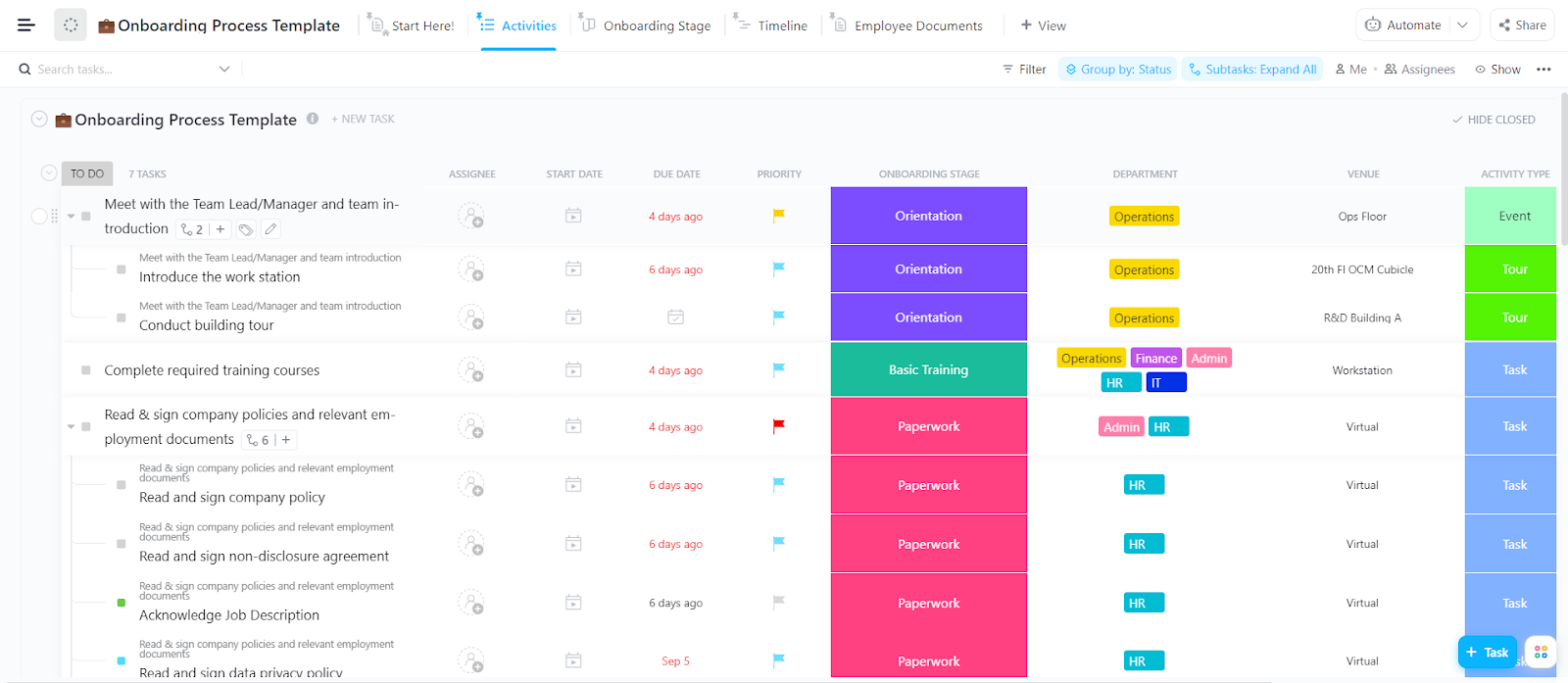Open Subtasks: Expand All options
Viewport: 1568px width, 683px height.
point(1252,70)
